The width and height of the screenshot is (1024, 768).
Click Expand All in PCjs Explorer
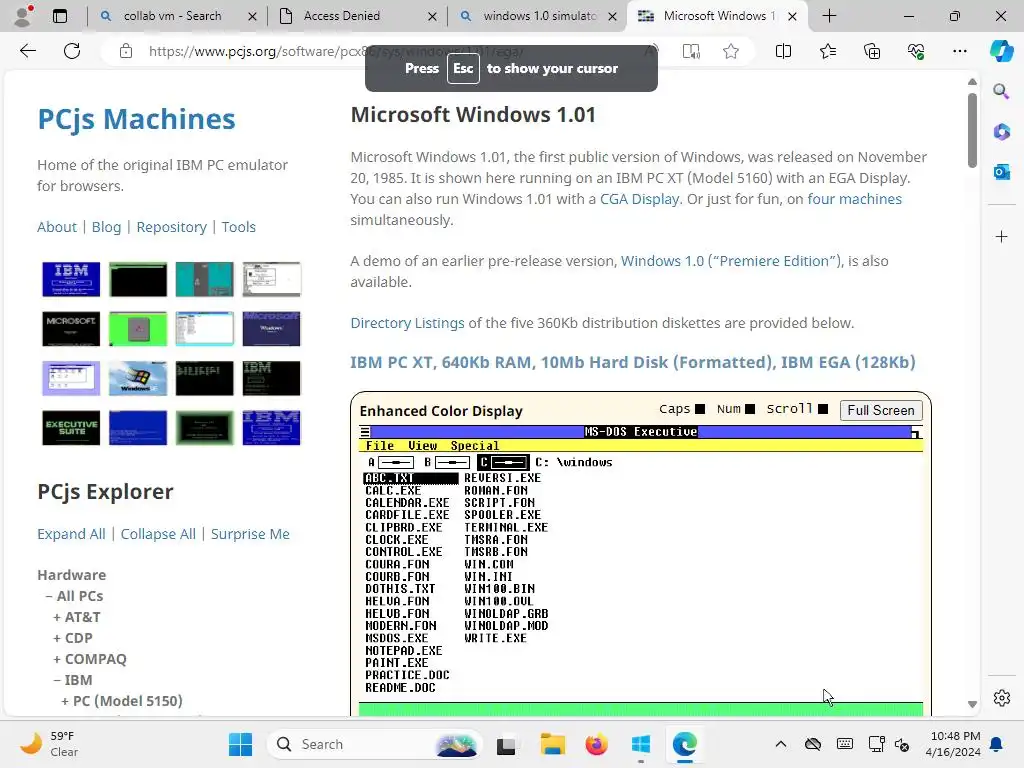pos(71,534)
